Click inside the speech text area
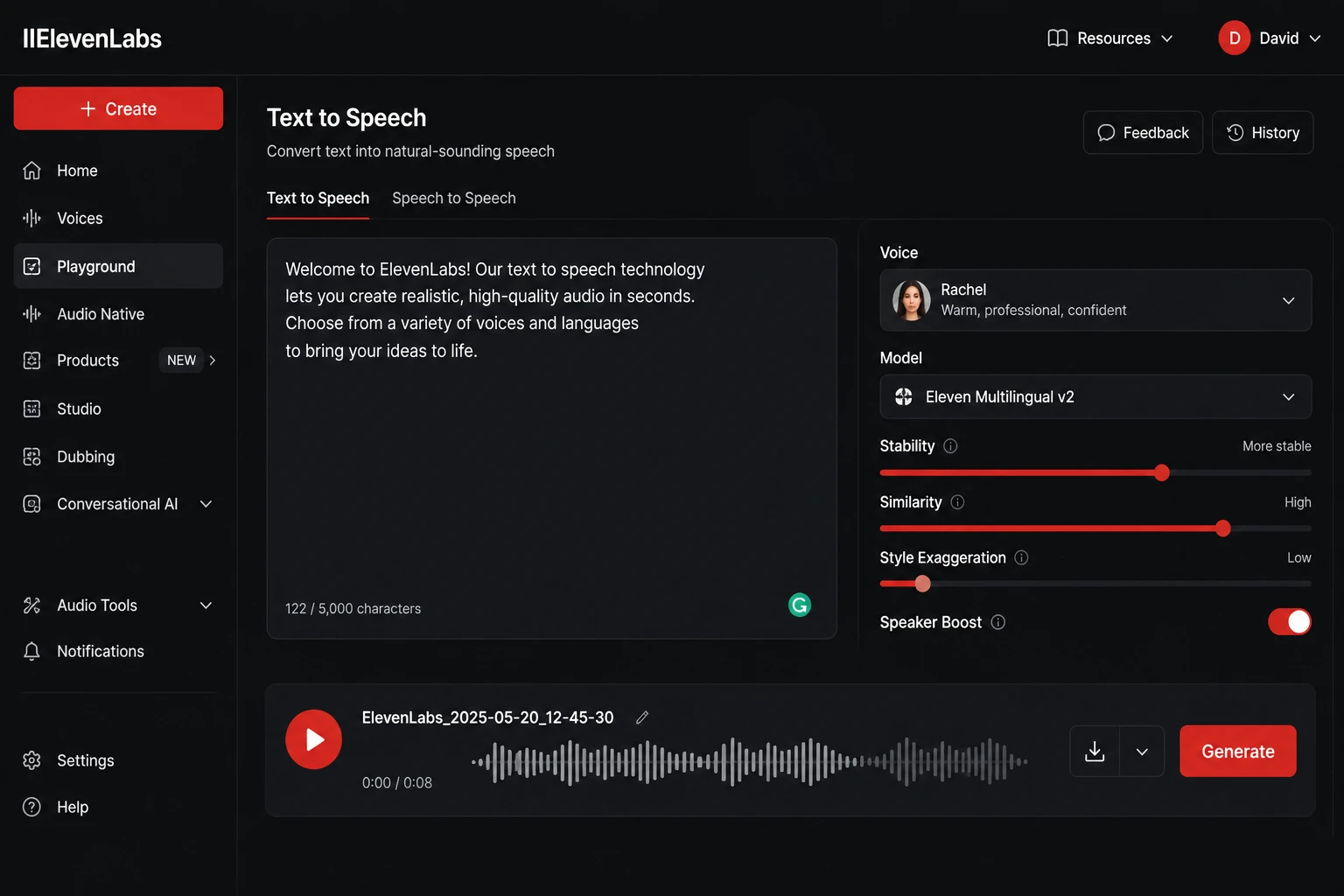The height and width of the screenshot is (896, 1344). click(552, 437)
